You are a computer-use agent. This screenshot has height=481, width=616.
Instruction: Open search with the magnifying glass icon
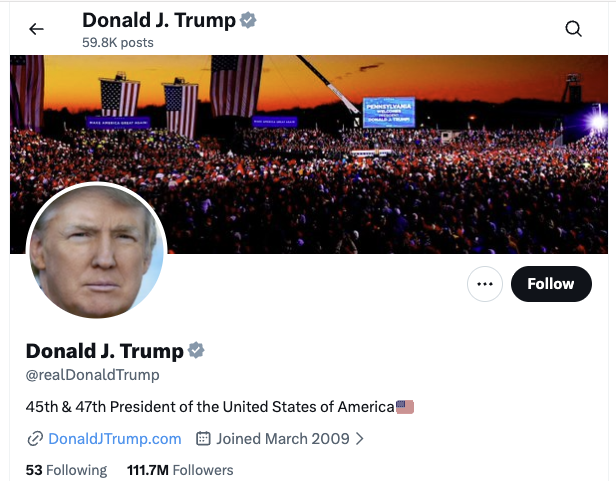pos(574,29)
